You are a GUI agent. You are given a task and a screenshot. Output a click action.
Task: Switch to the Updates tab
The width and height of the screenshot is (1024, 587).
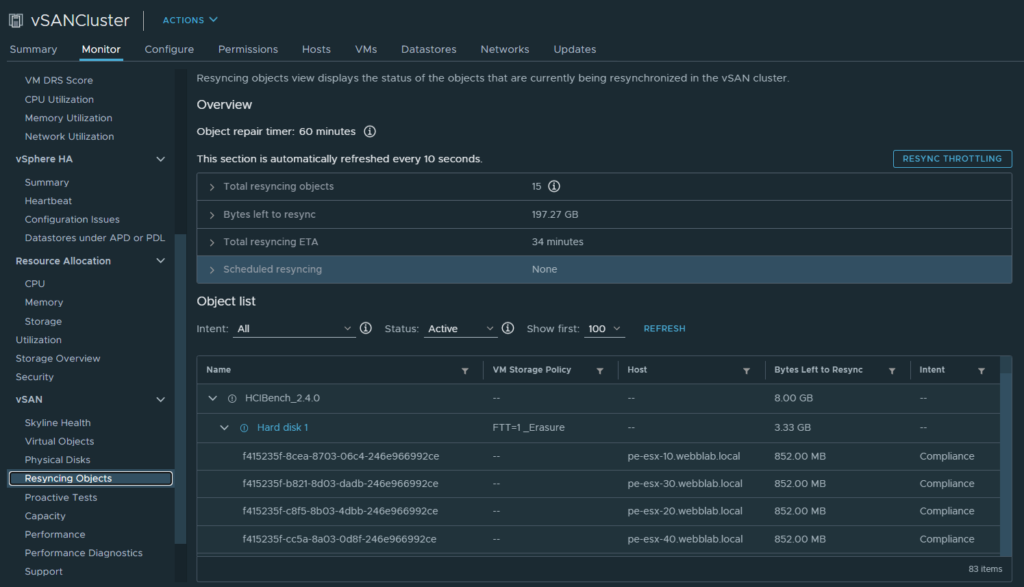point(575,49)
